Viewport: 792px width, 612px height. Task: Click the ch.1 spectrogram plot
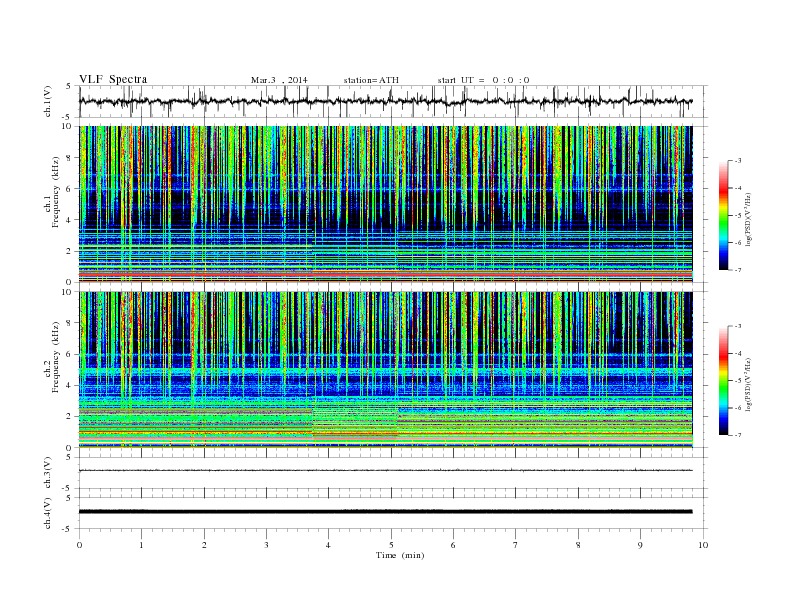coord(385,204)
